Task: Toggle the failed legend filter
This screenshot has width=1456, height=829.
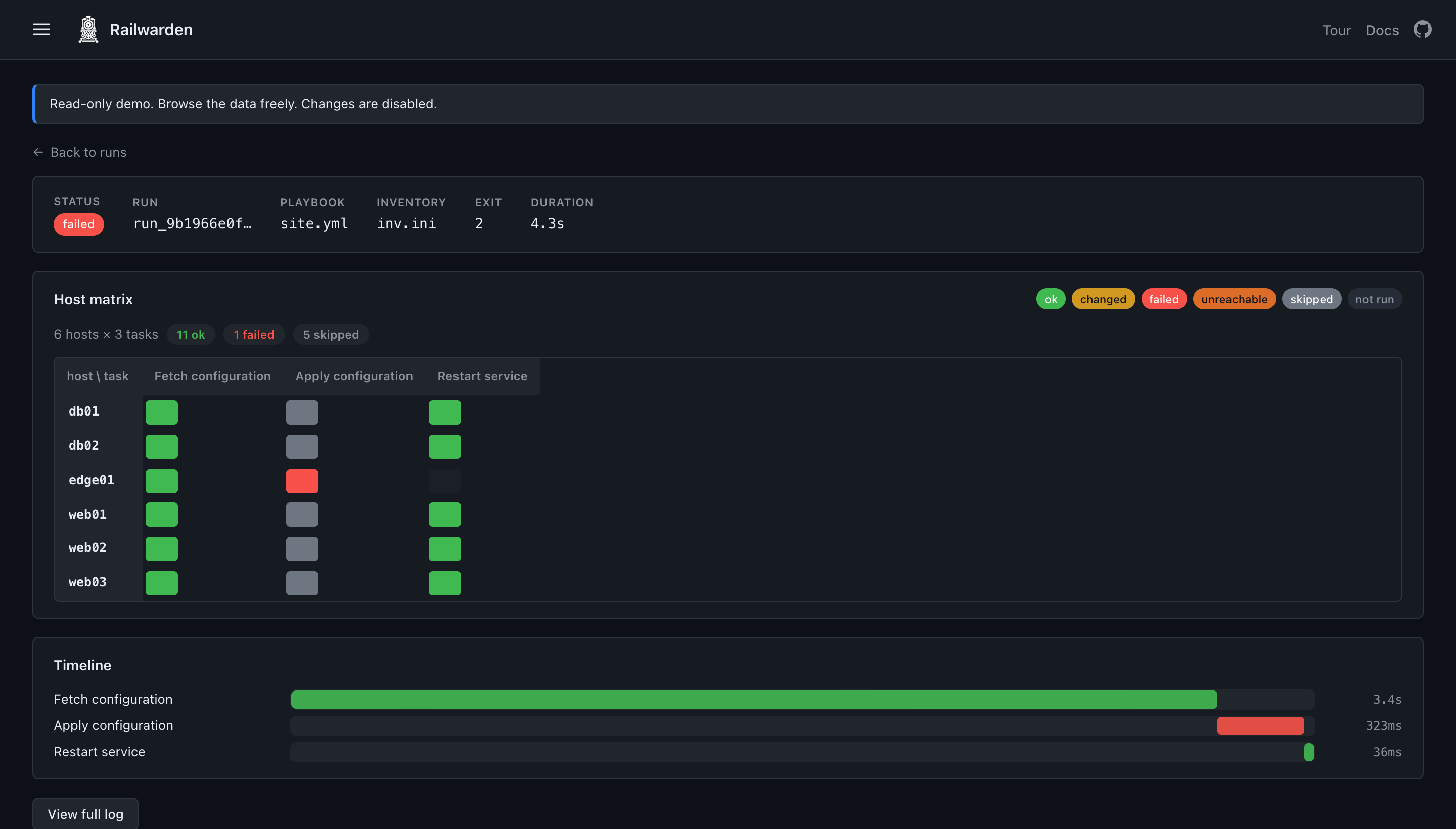Action: pyautogui.click(x=1163, y=299)
